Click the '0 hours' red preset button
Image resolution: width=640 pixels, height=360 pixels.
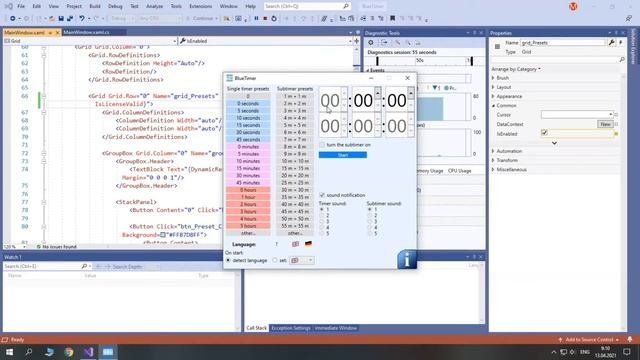tap(248, 190)
